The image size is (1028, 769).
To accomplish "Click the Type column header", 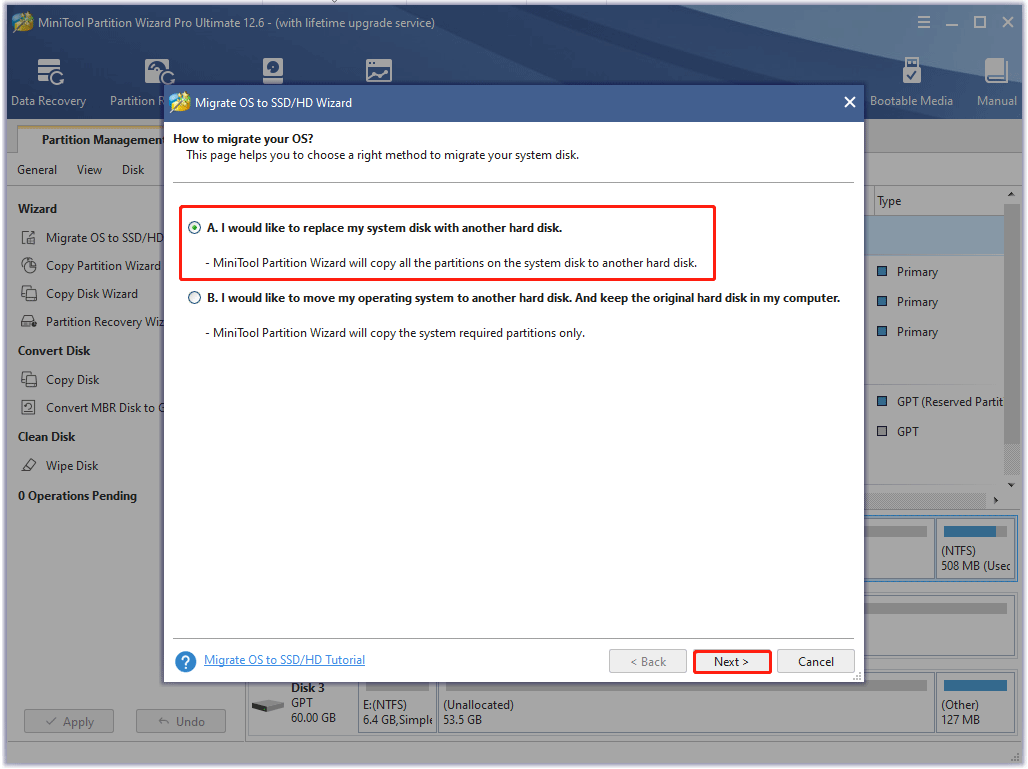I will (889, 201).
